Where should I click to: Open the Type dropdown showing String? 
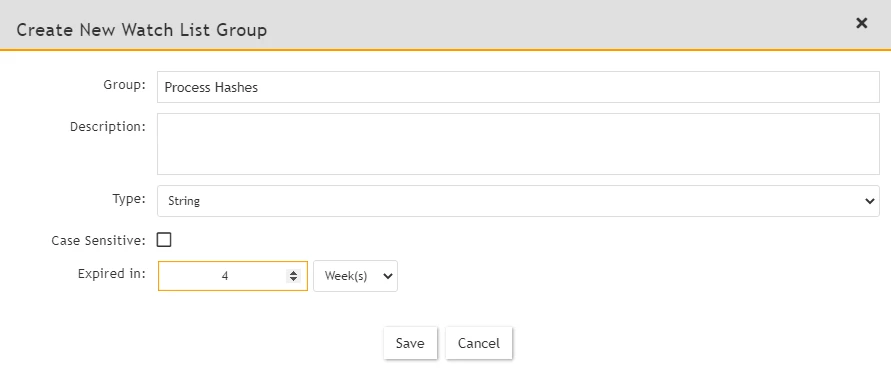[x=518, y=201]
